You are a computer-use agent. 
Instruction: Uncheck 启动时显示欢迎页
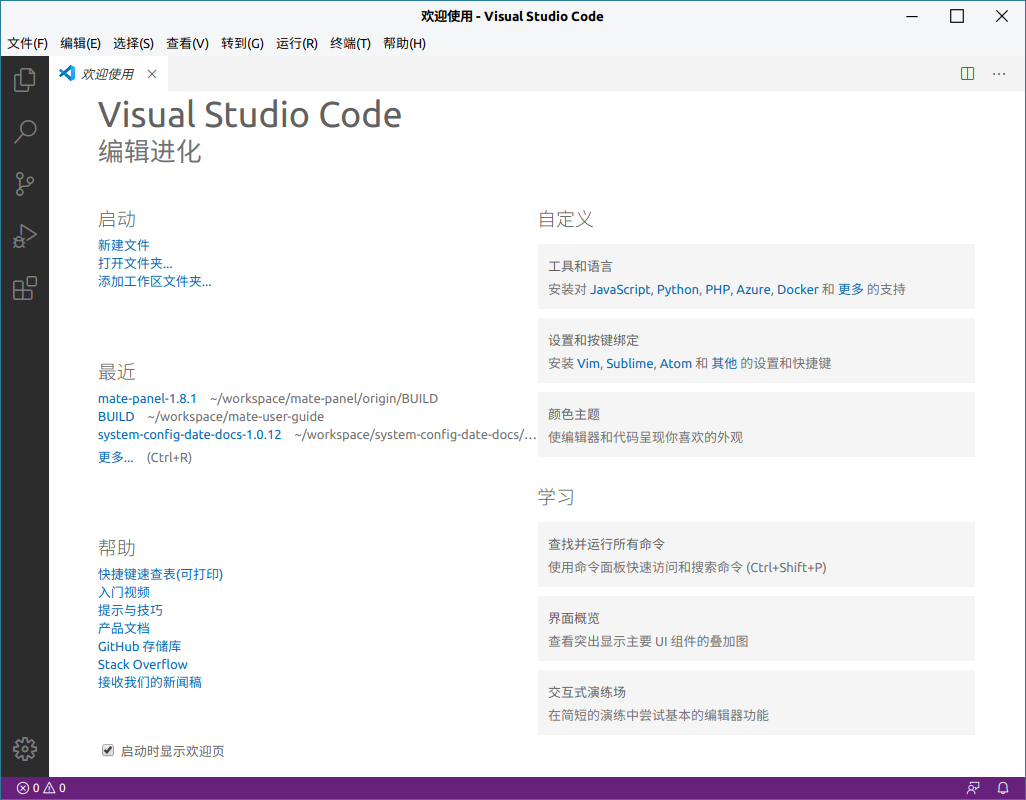[x=107, y=749]
